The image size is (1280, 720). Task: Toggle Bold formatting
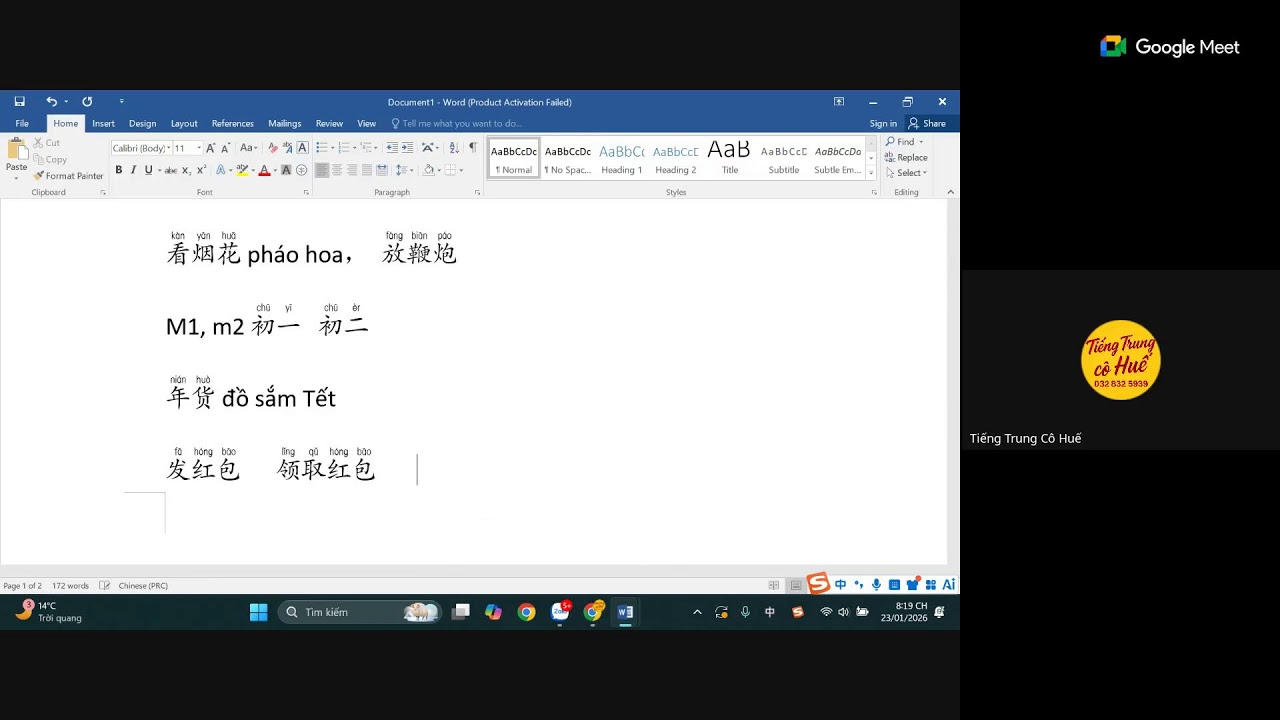click(x=118, y=170)
